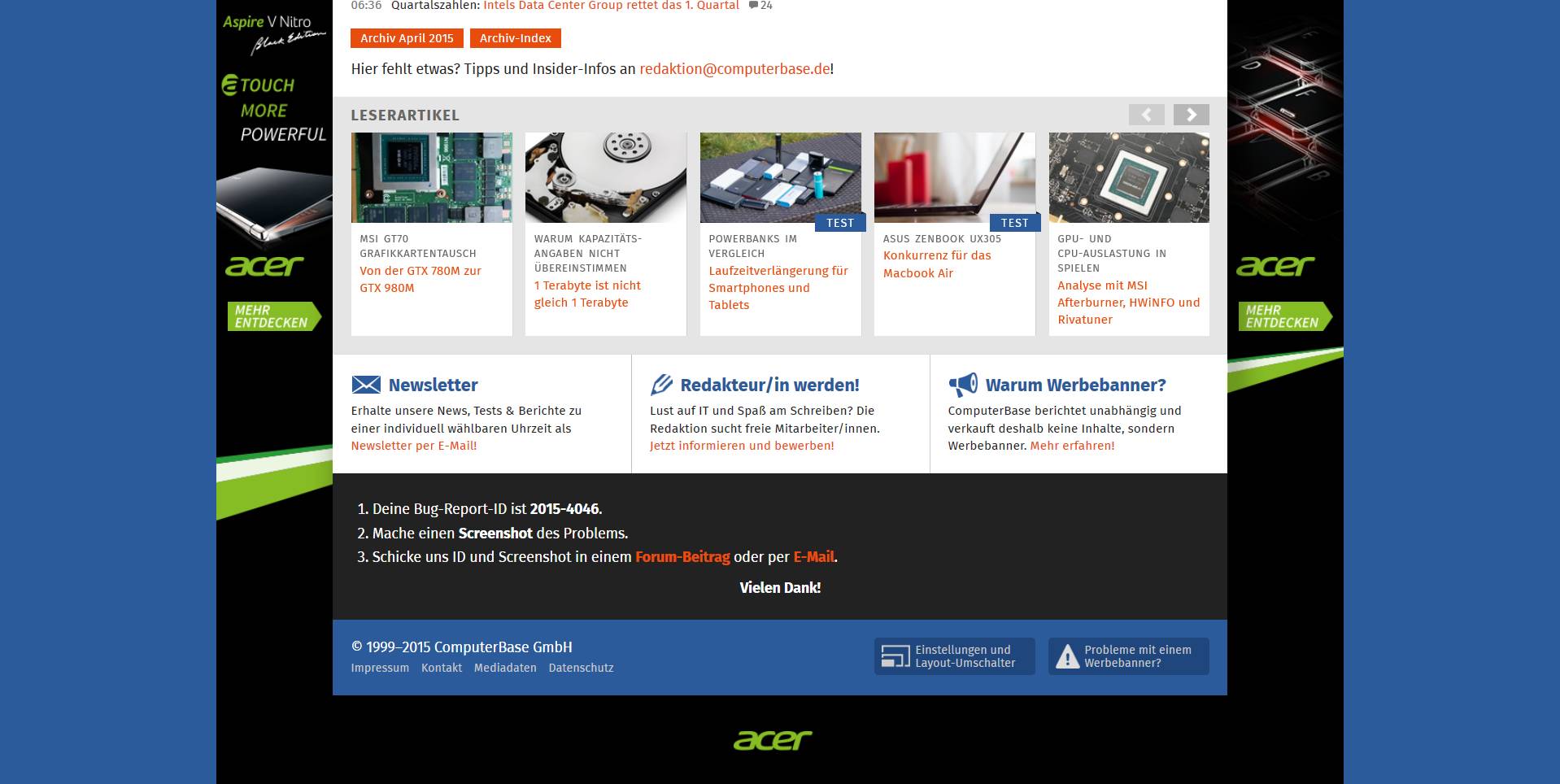Open Archiv April 2015
Image resolution: width=1560 pixels, height=784 pixels.
pos(407,38)
